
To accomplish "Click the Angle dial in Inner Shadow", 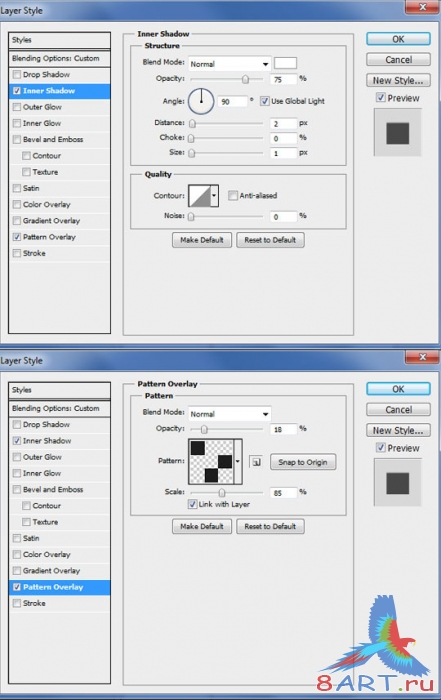I will tap(201, 101).
